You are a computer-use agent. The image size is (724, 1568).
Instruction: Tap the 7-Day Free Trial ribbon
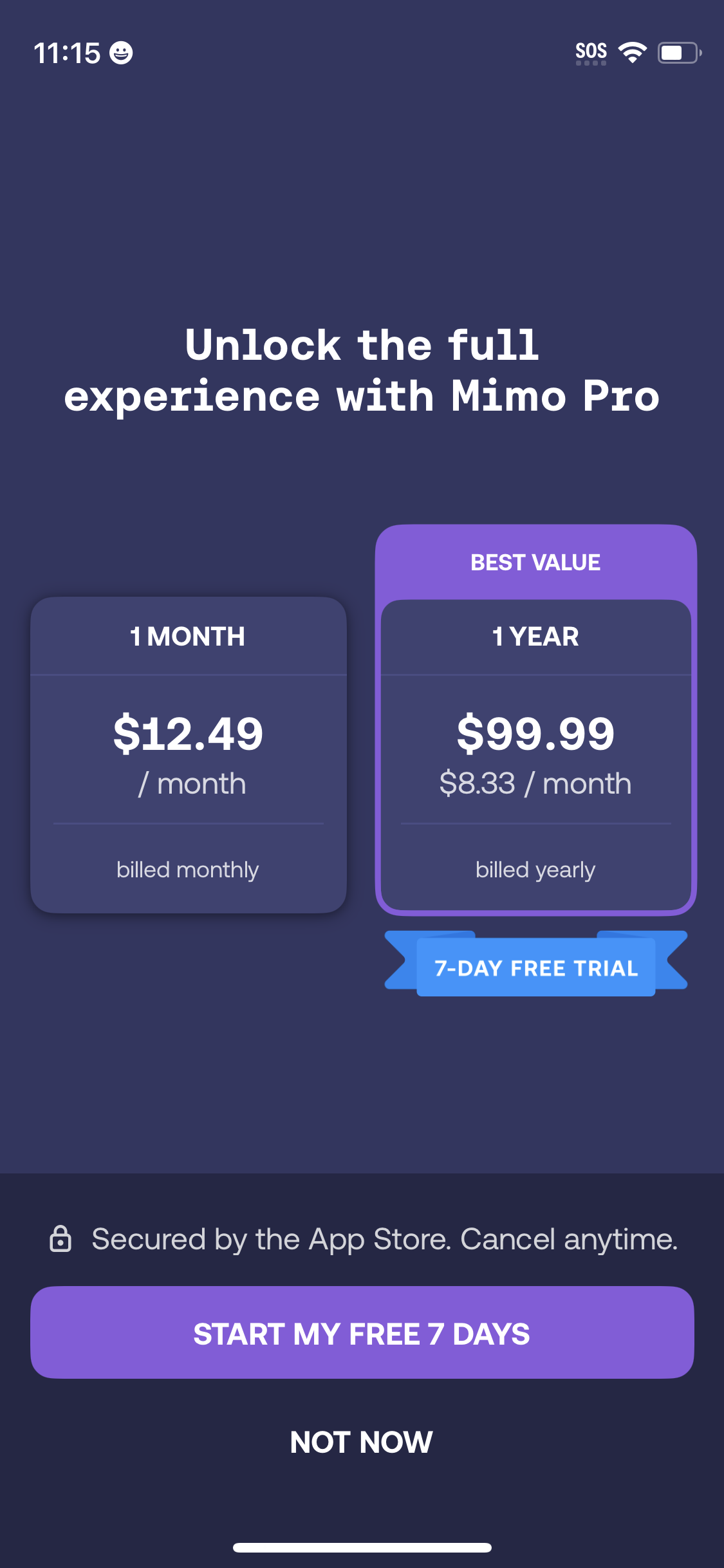[x=535, y=967]
